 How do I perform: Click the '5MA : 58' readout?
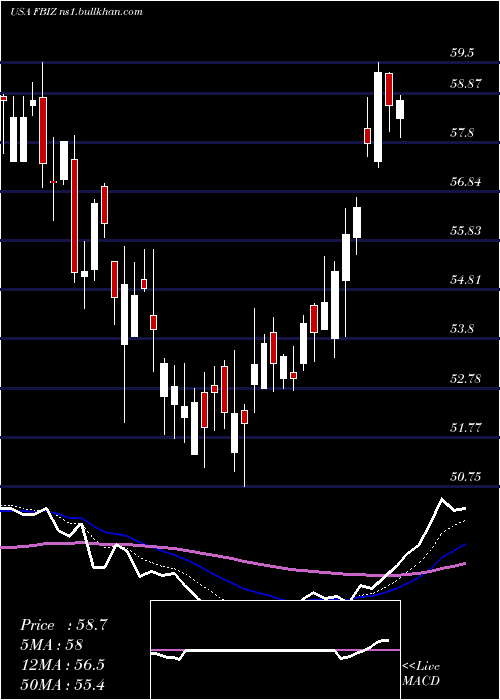(51, 645)
